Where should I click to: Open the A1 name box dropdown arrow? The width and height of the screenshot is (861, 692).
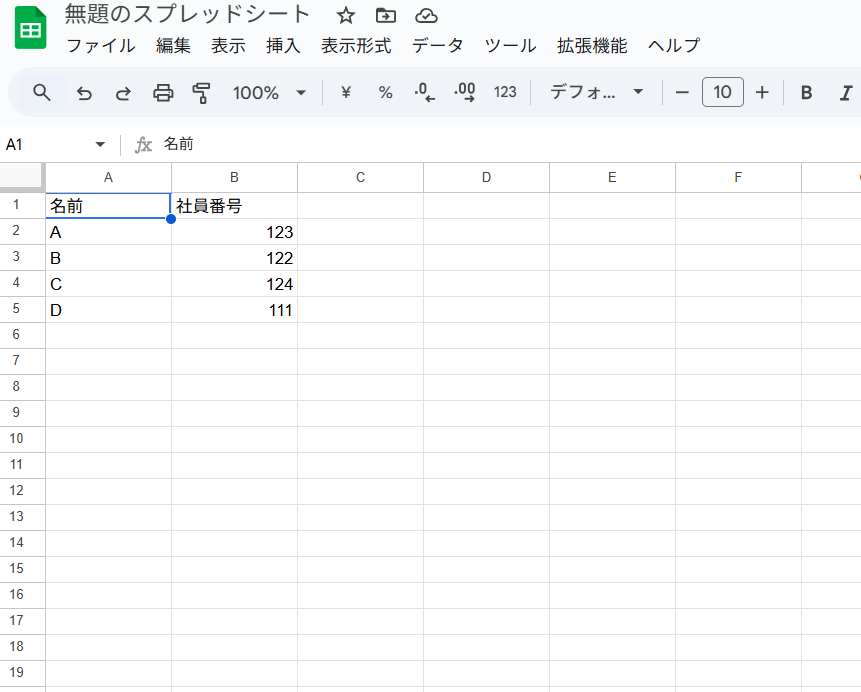(x=100, y=145)
